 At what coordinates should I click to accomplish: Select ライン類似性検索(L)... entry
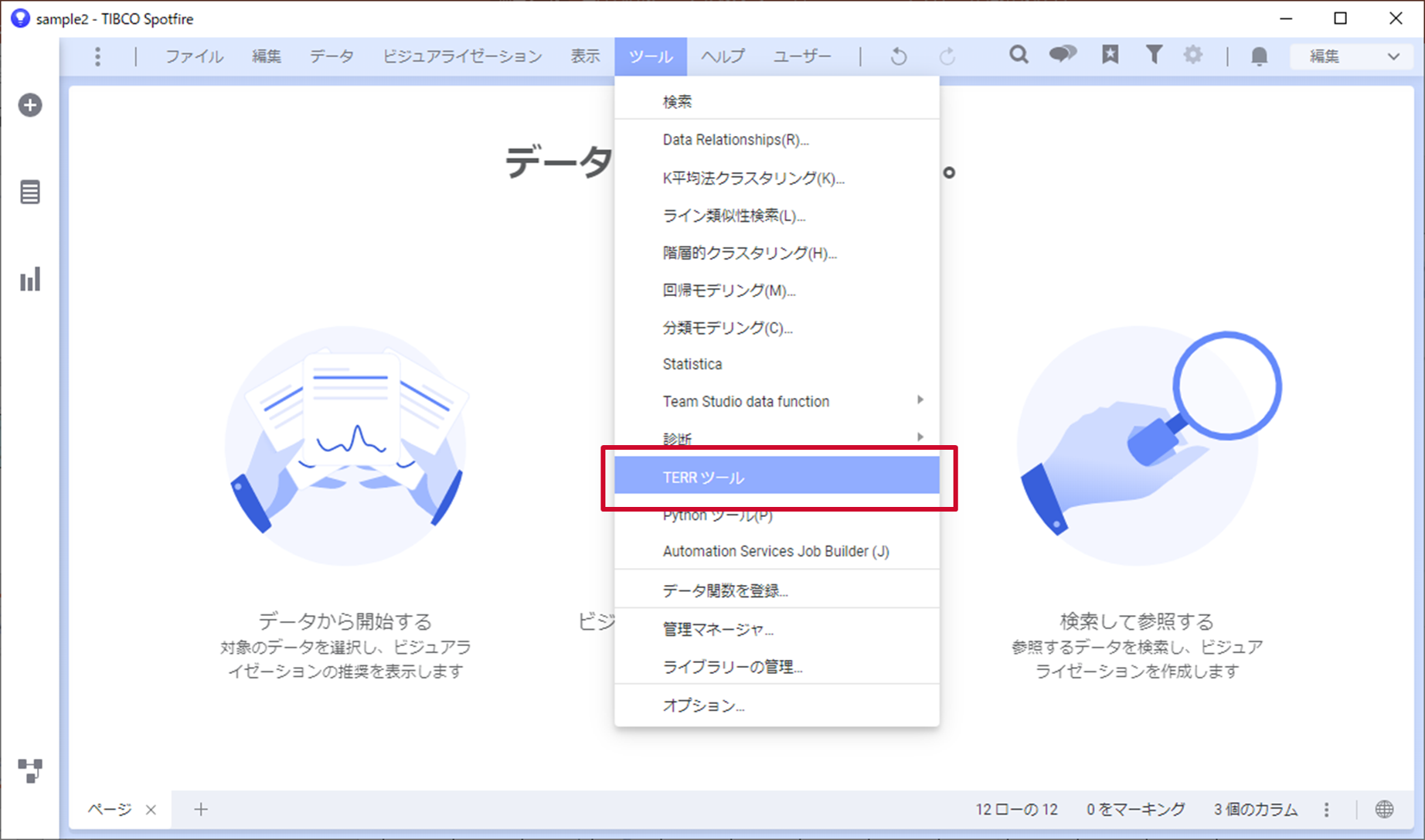tap(777, 216)
